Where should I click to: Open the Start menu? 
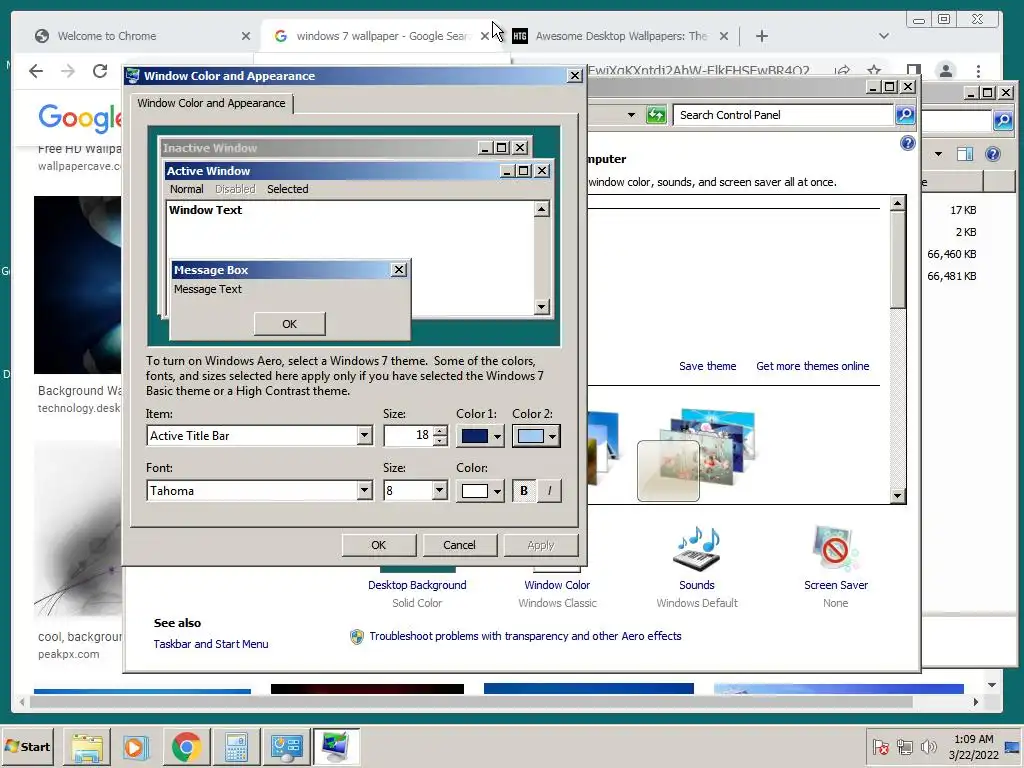[28, 746]
